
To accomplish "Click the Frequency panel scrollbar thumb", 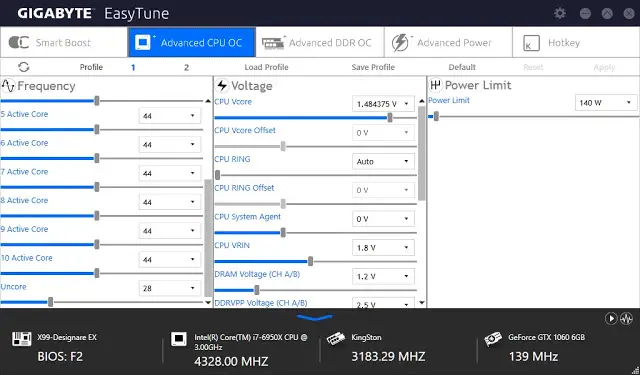I will [x=208, y=237].
